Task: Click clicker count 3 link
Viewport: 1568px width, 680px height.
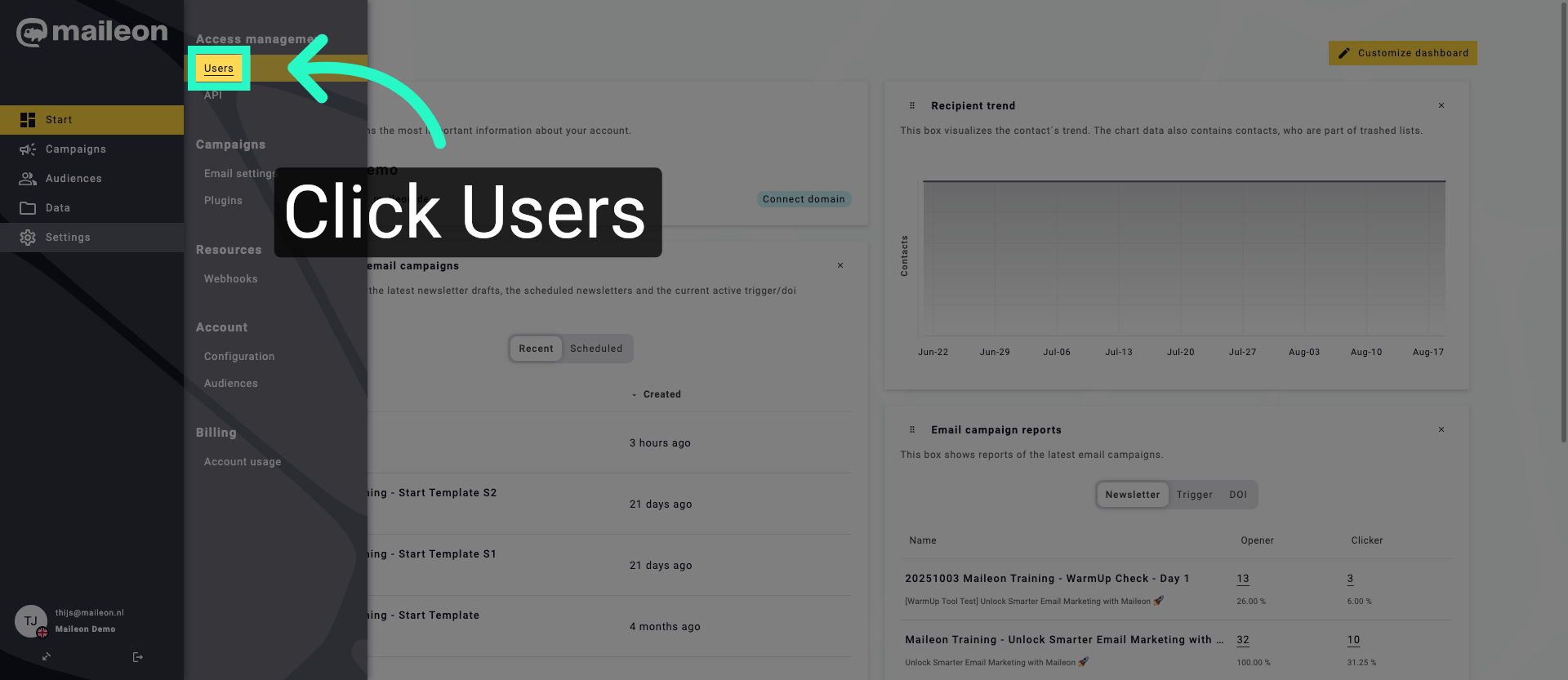Action: tap(1351, 579)
